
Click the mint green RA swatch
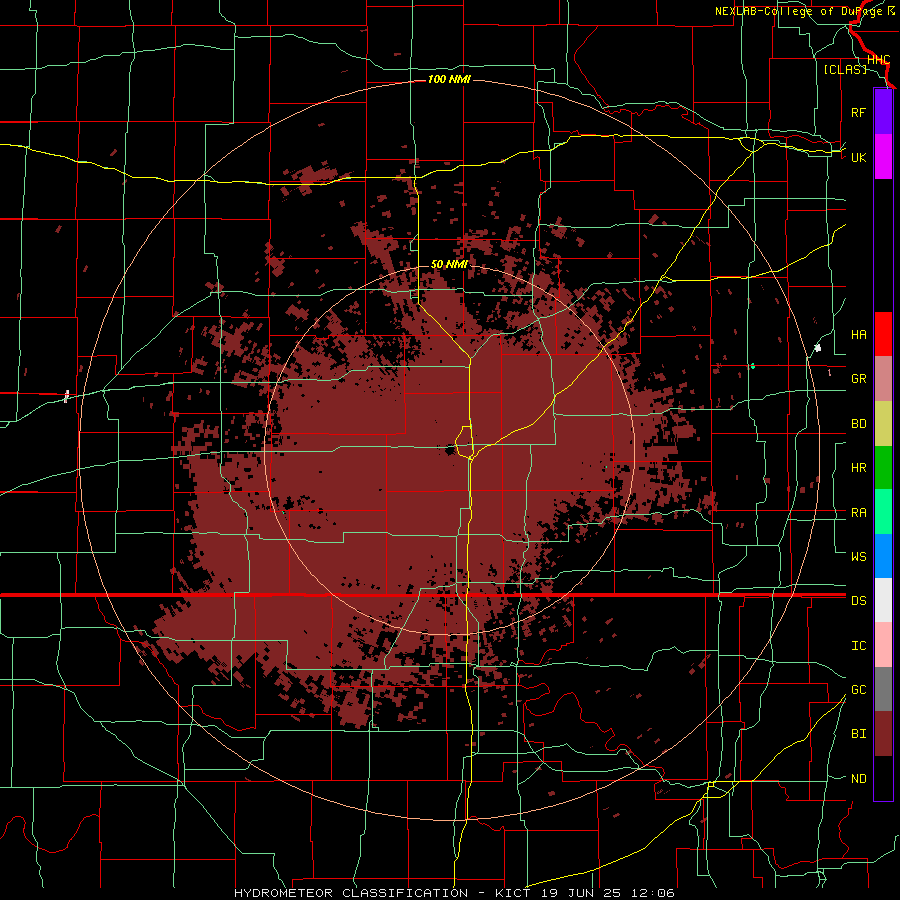click(883, 512)
